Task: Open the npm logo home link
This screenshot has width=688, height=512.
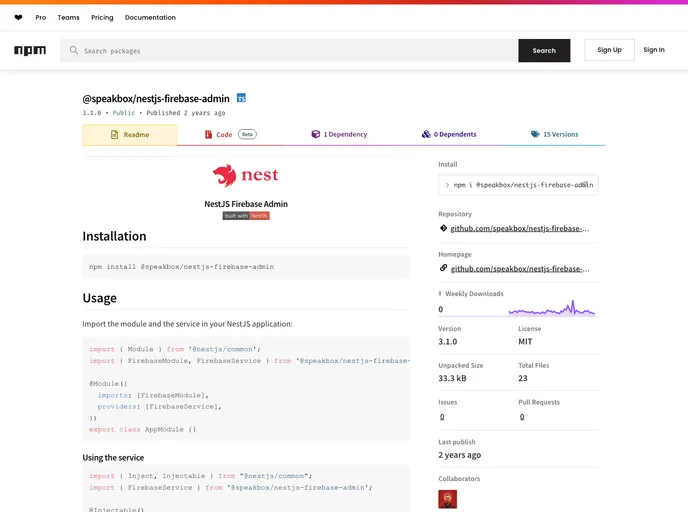Action: (30, 50)
